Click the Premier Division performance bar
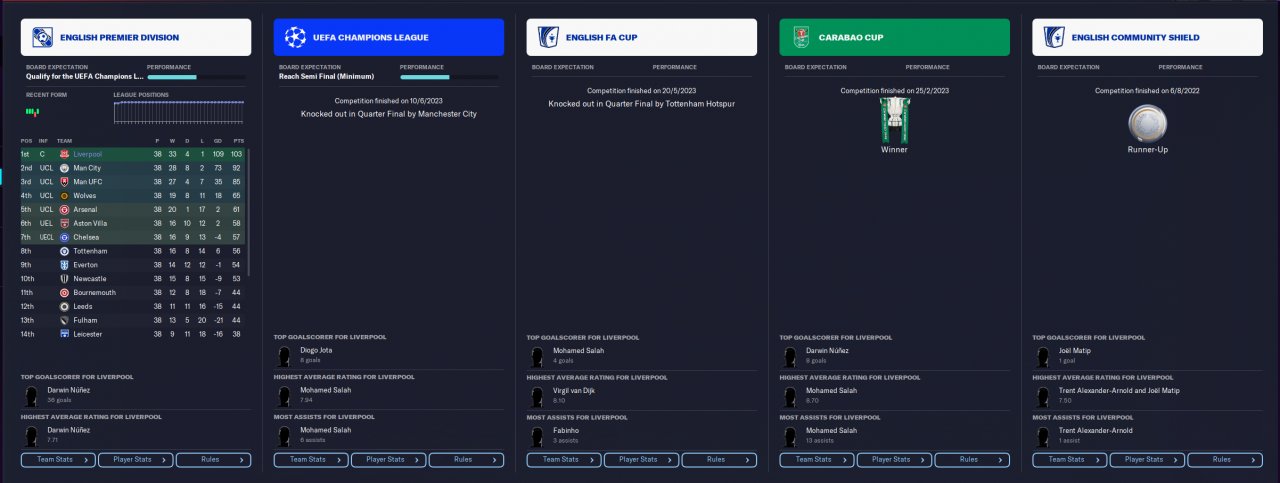 pos(197,77)
